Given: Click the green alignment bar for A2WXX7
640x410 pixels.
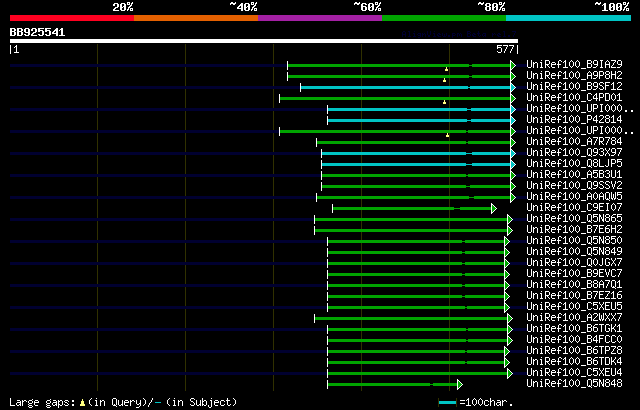Looking at the screenshot, I should (x=411, y=319).
